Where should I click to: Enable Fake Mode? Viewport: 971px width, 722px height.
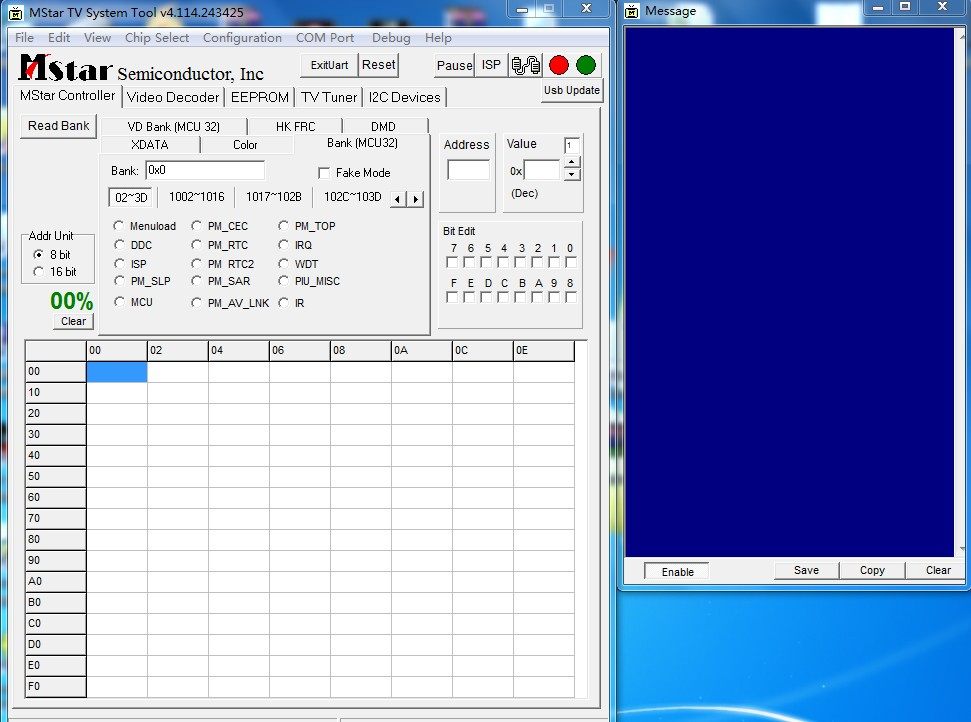click(x=324, y=172)
